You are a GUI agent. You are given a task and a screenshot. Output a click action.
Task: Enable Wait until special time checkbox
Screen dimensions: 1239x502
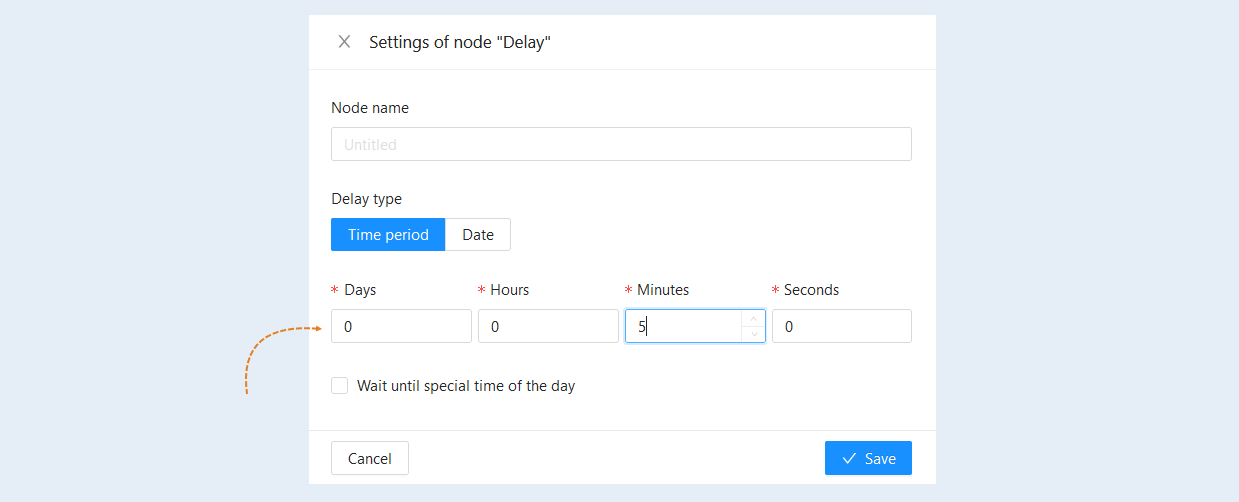tap(340, 385)
